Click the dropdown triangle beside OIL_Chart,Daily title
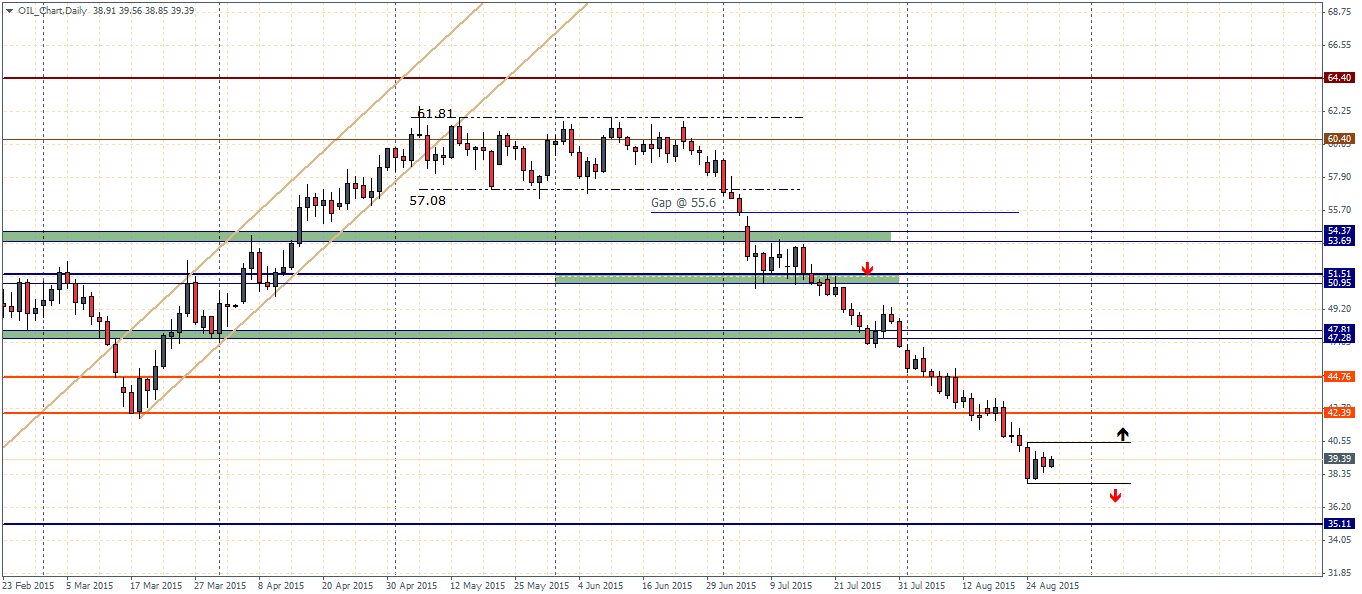The image size is (1362, 594). click(9, 10)
